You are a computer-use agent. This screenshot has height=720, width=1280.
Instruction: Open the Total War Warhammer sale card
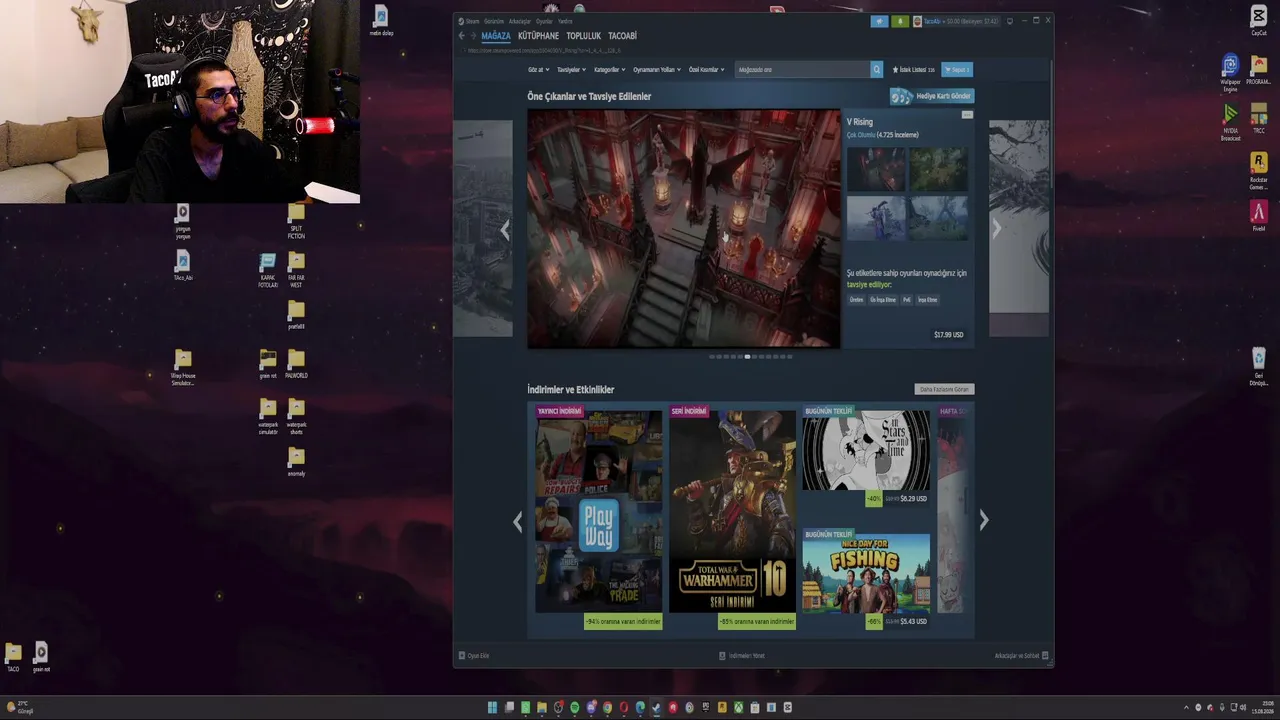732,517
